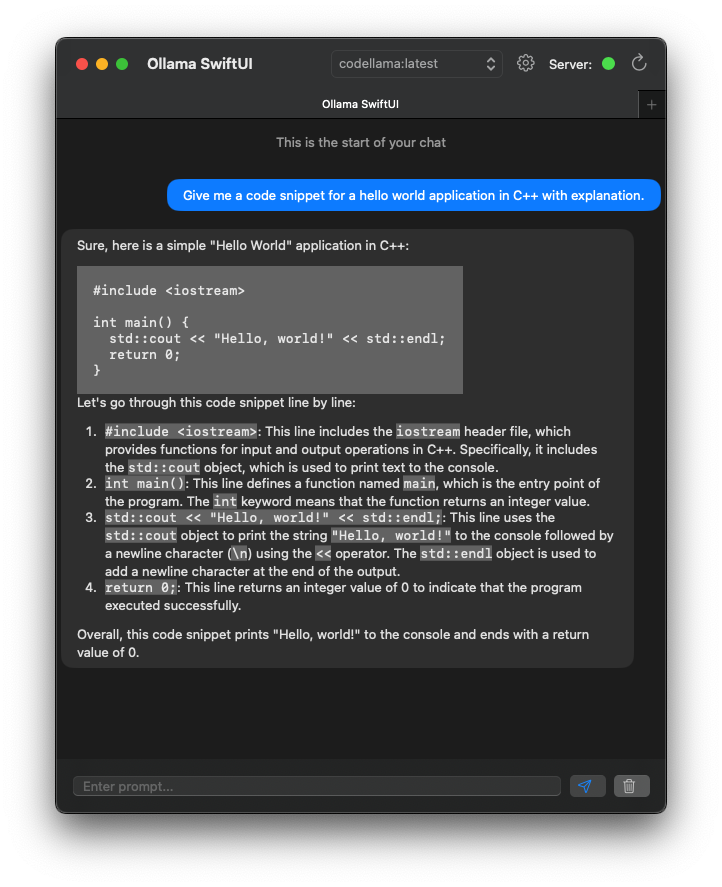
Task: Click the Enter prompt input field
Action: [x=317, y=786]
